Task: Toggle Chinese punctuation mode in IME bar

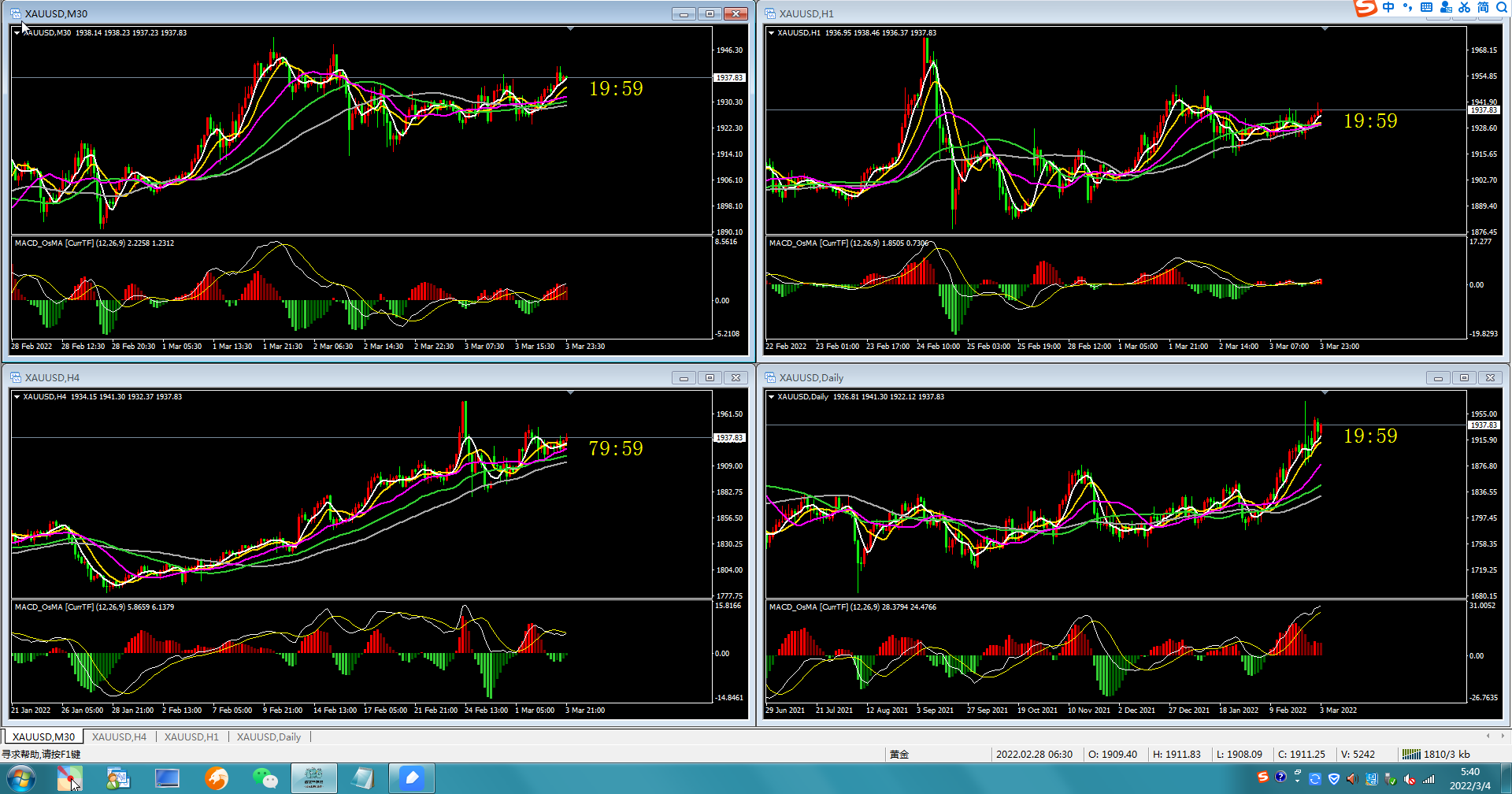Action: [1407, 7]
